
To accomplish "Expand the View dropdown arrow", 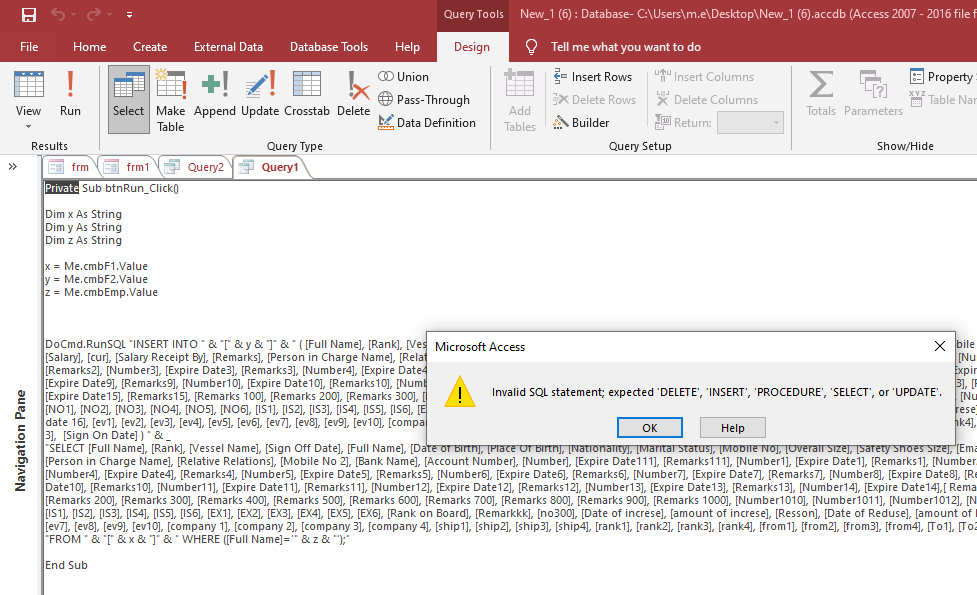I will pyautogui.click(x=28, y=127).
